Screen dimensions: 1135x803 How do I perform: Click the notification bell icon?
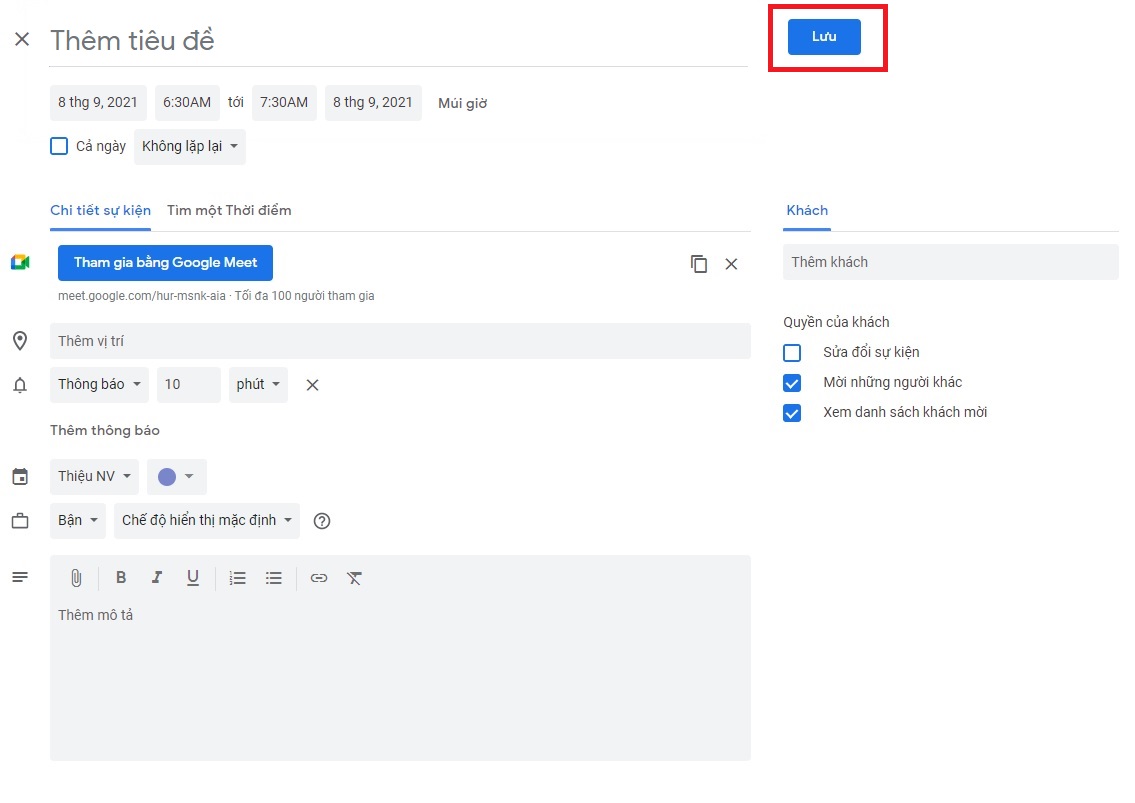20,384
